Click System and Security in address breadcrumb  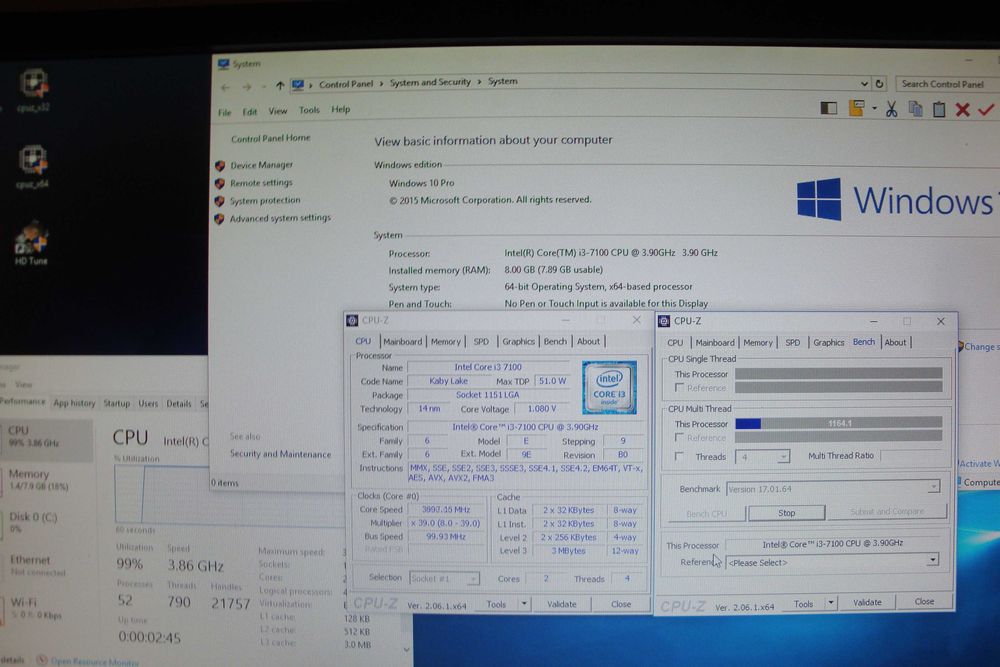pyautogui.click(x=430, y=82)
